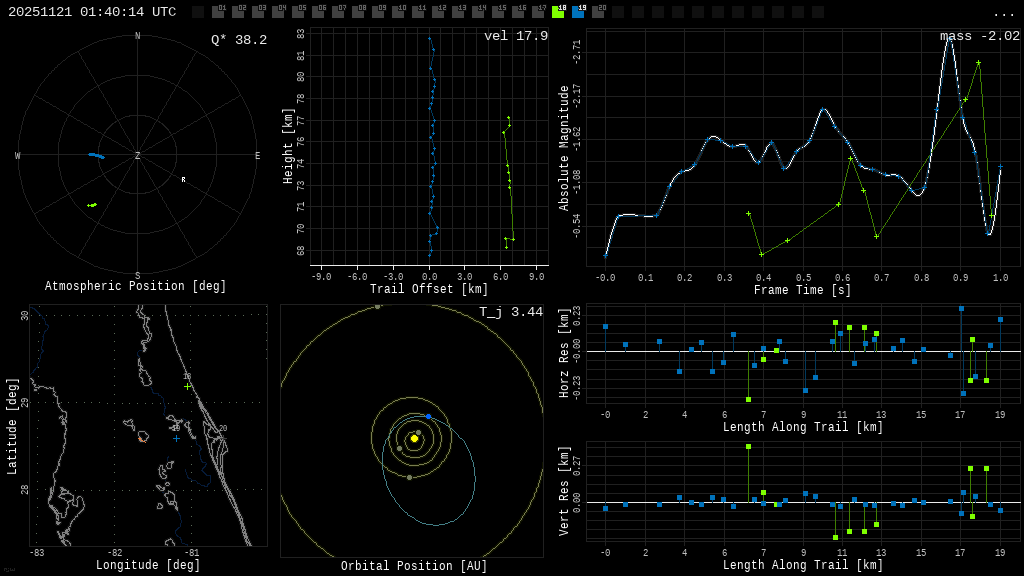
Task: Select the camera 05 square
Action: [x=298, y=13]
